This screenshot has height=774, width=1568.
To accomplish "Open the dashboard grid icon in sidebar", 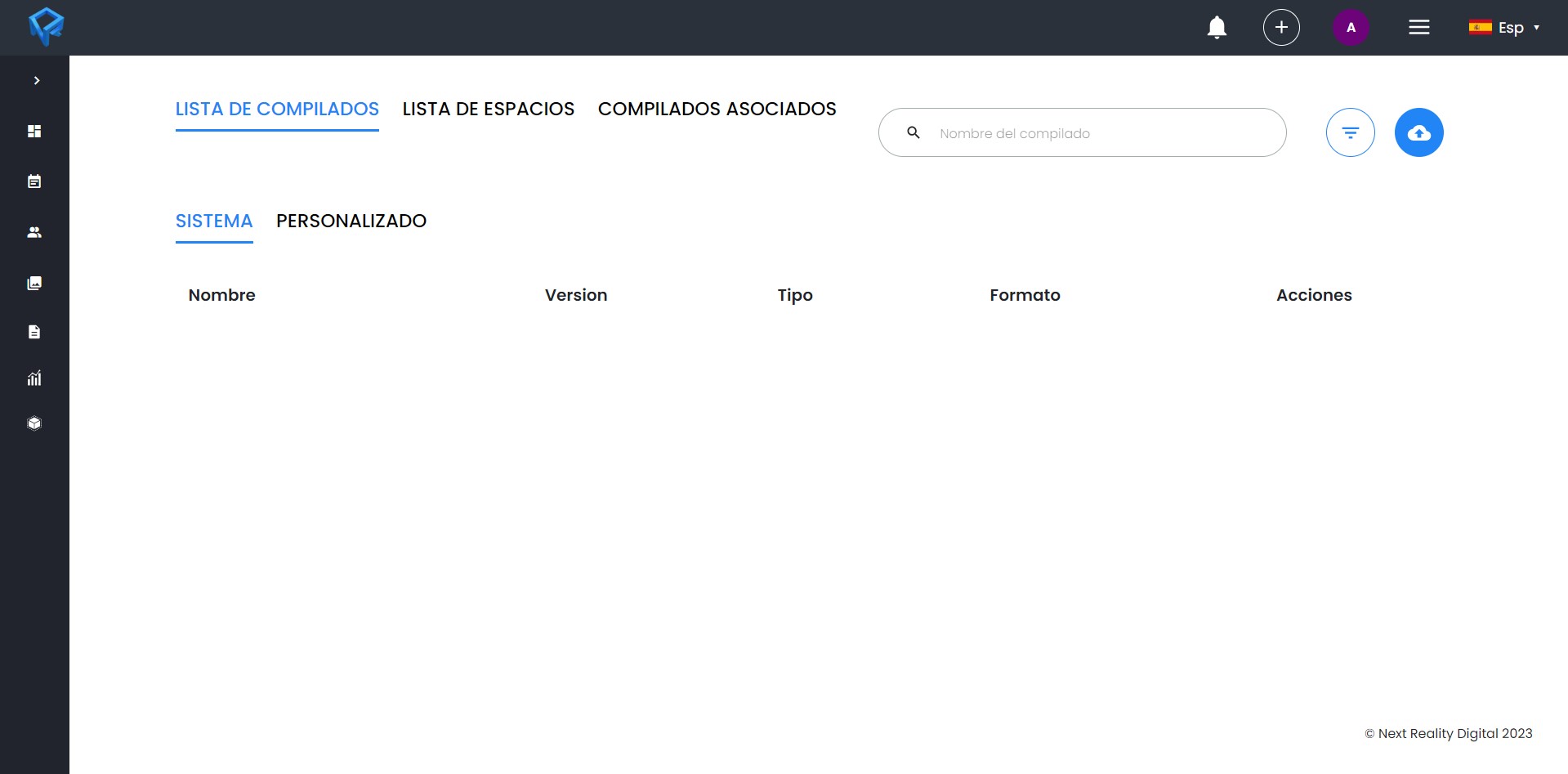I will [x=34, y=131].
